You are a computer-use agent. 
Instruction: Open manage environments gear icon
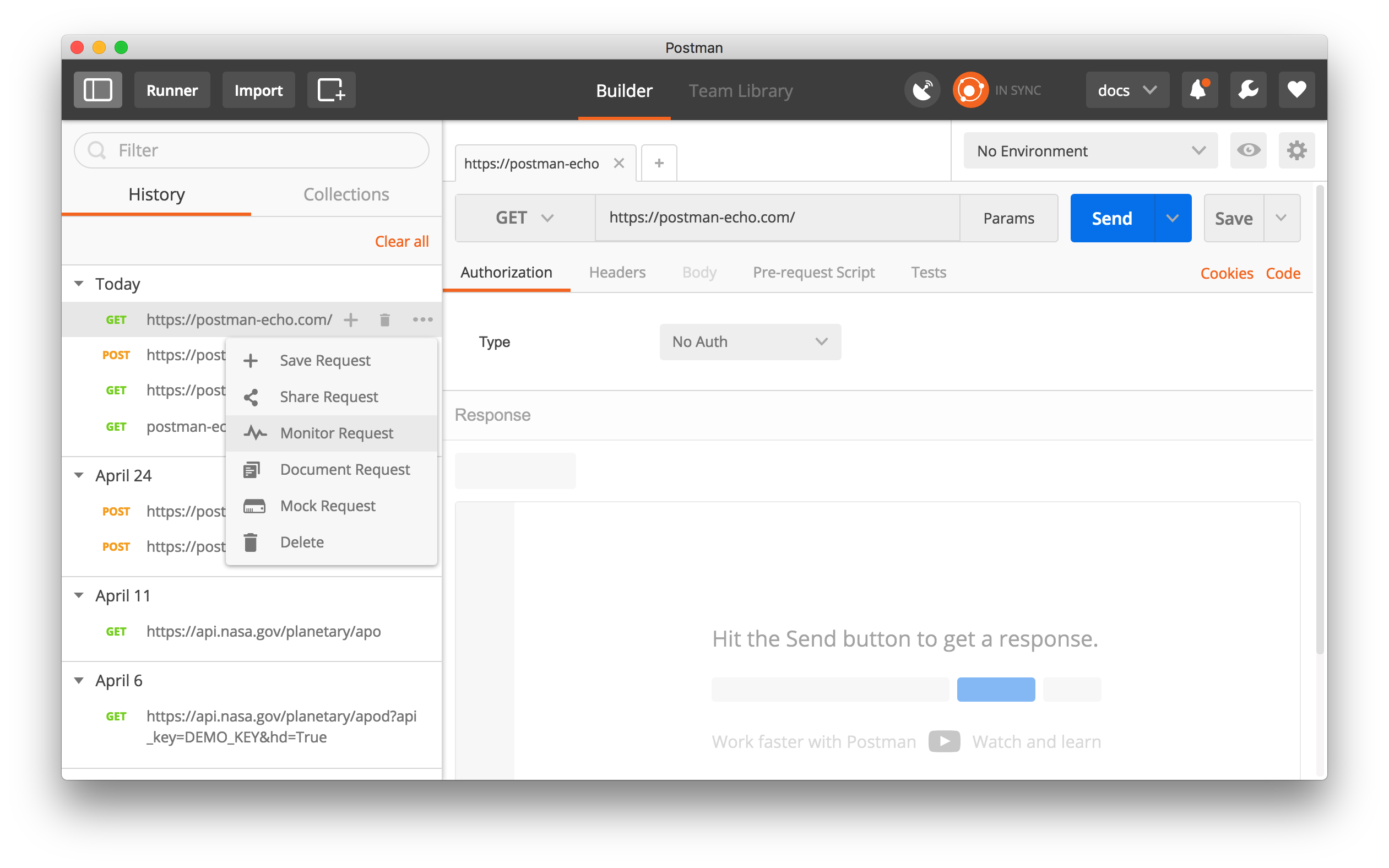1296,150
